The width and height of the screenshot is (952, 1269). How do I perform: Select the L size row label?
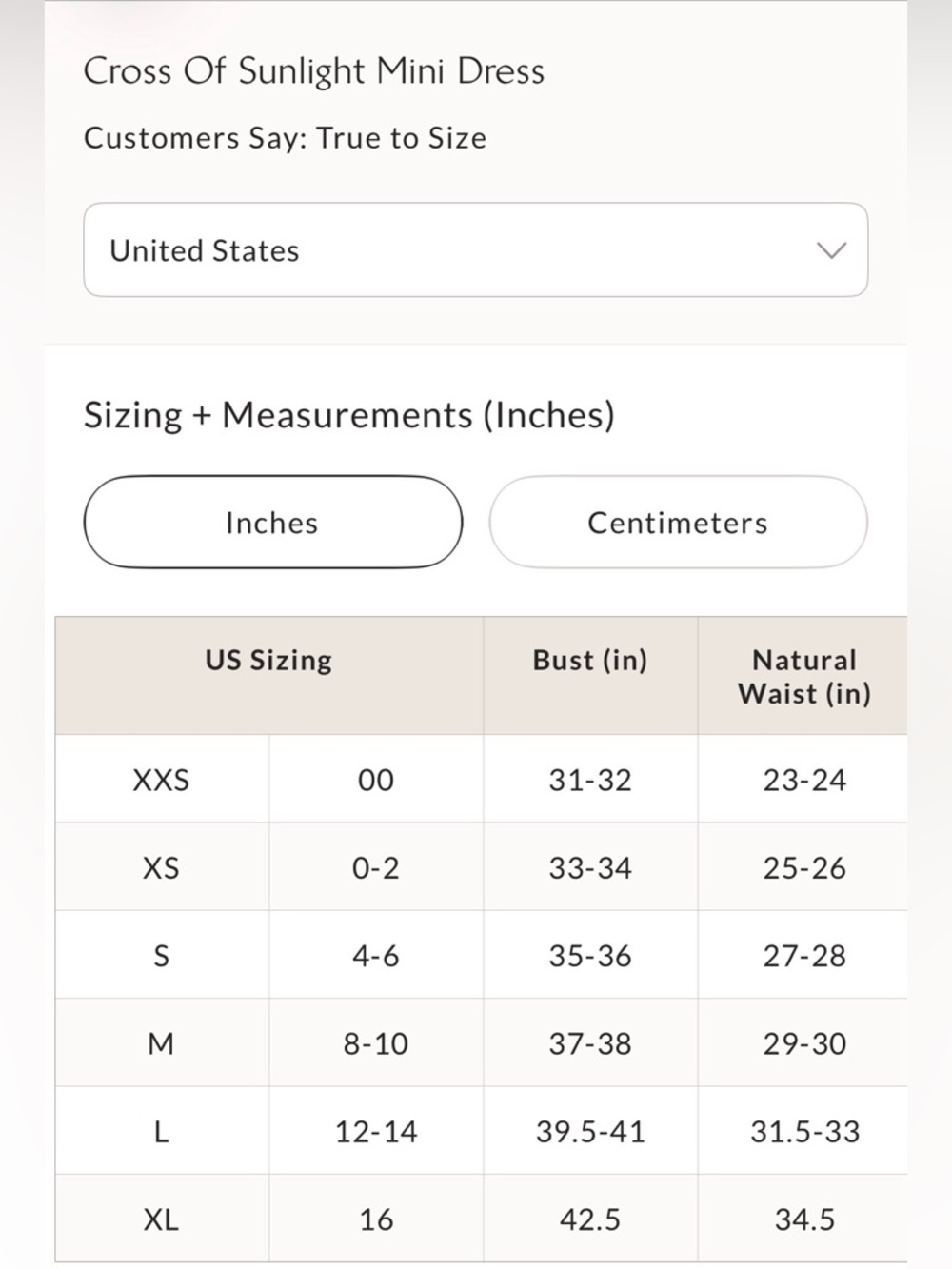[162, 1131]
